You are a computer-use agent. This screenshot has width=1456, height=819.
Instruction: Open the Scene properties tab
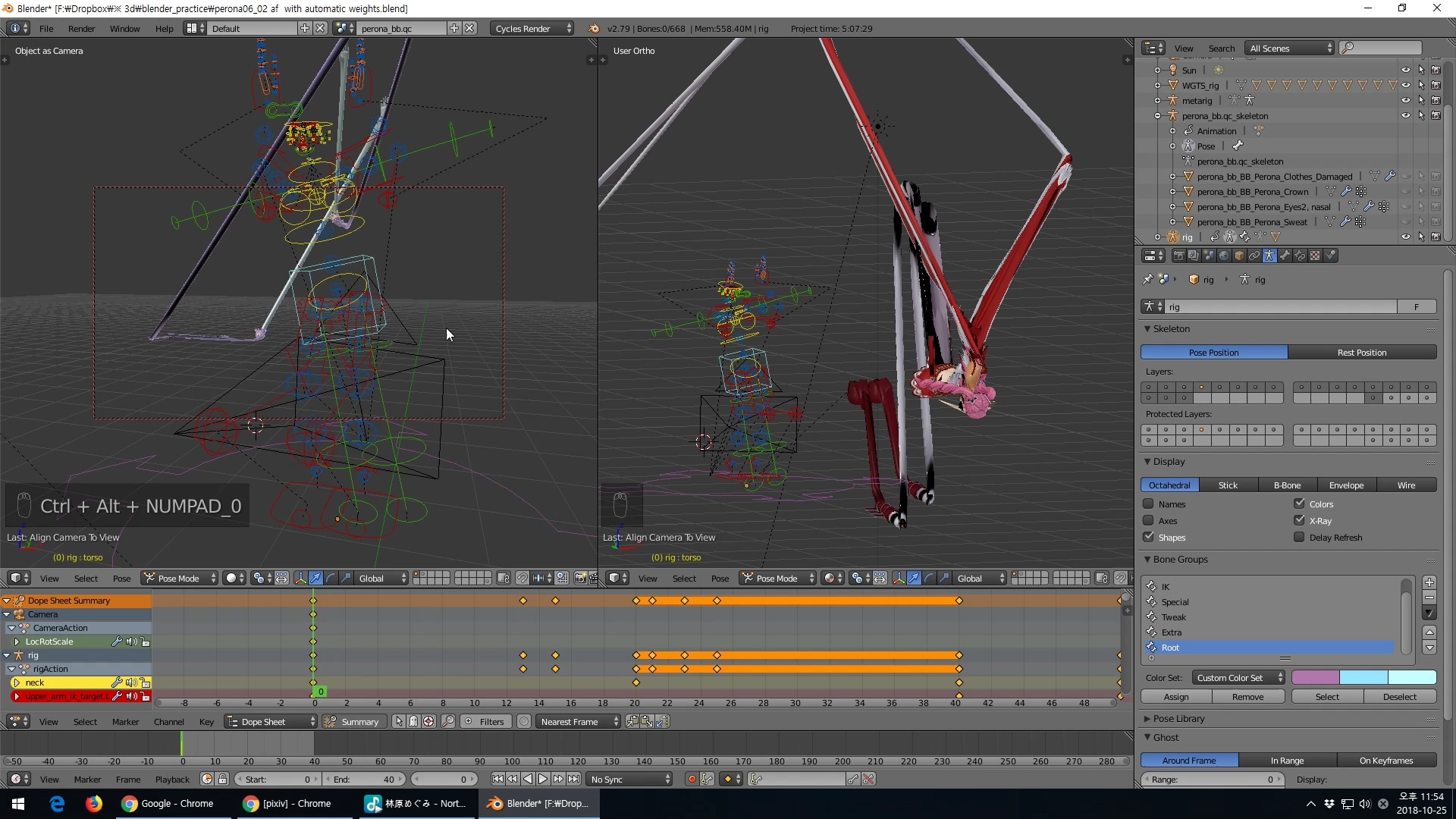1209,256
